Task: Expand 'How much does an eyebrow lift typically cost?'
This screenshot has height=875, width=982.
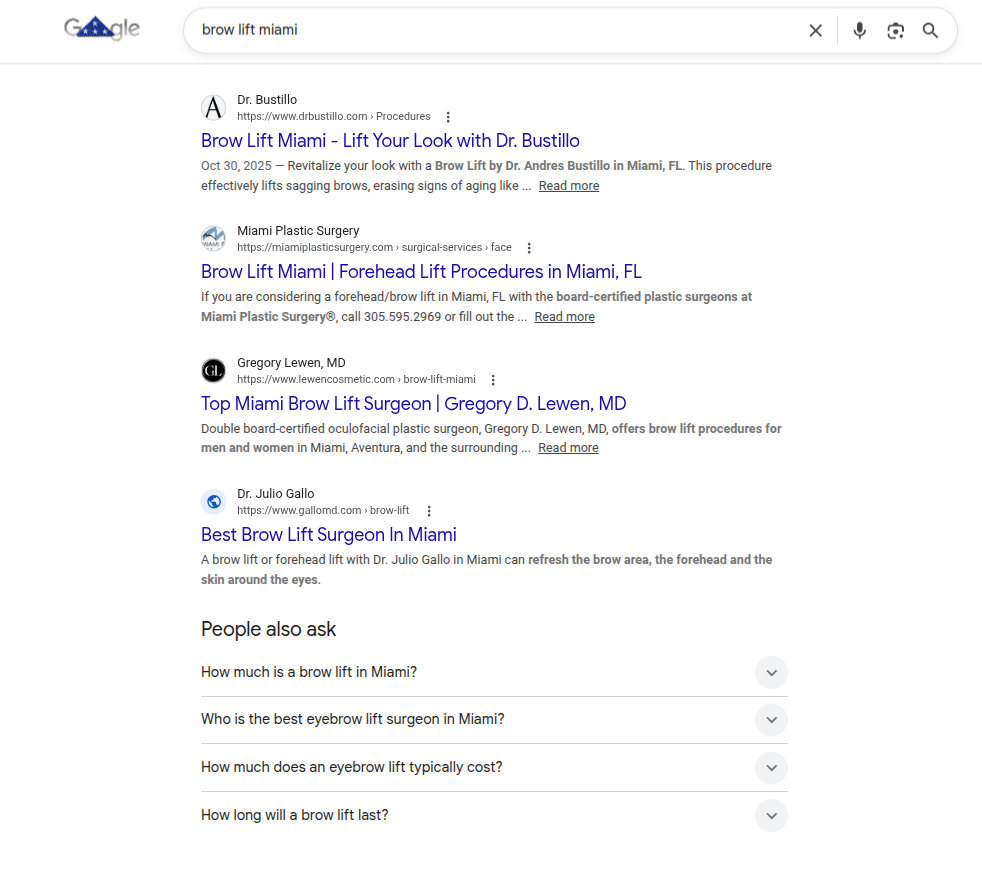Action: 494,767
